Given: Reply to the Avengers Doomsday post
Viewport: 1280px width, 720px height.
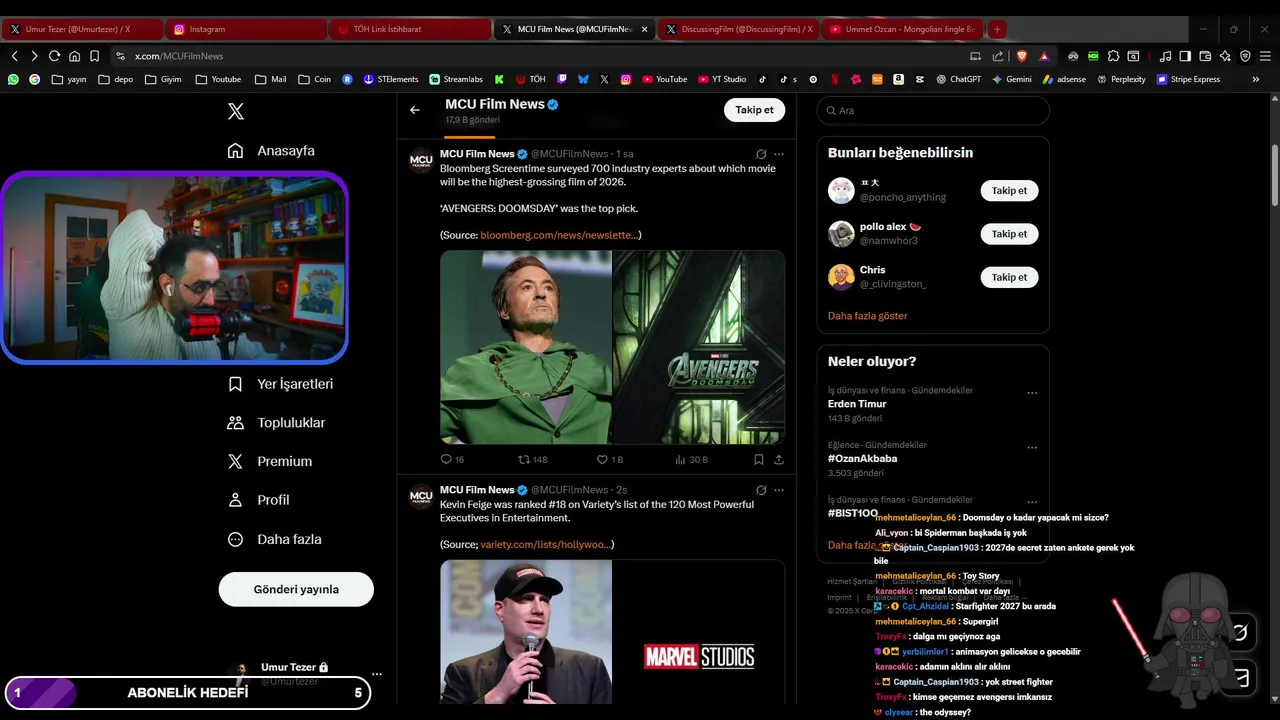Looking at the screenshot, I should 452,460.
